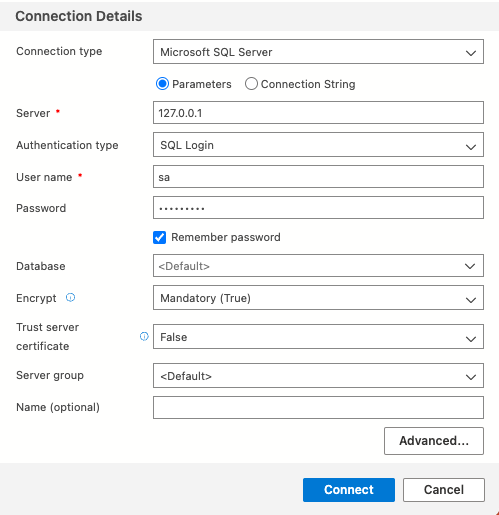Click the Server field containing 127.0.0.1
The image size is (499, 515).
[x=318, y=113]
